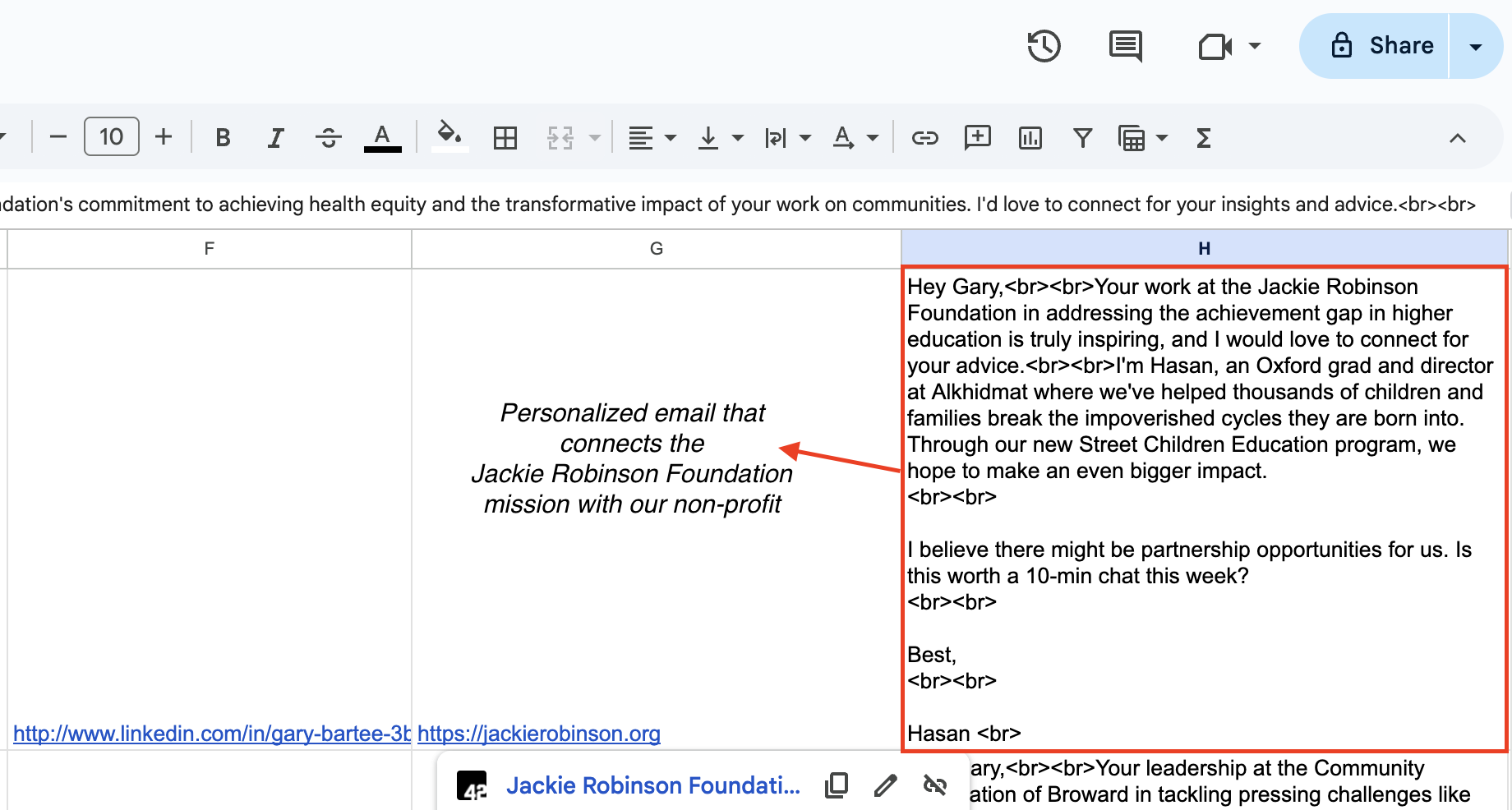This screenshot has height=810, width=1512.
Task: Open Jackie Robinson Foundation link preview
Action: click(653, 785)
